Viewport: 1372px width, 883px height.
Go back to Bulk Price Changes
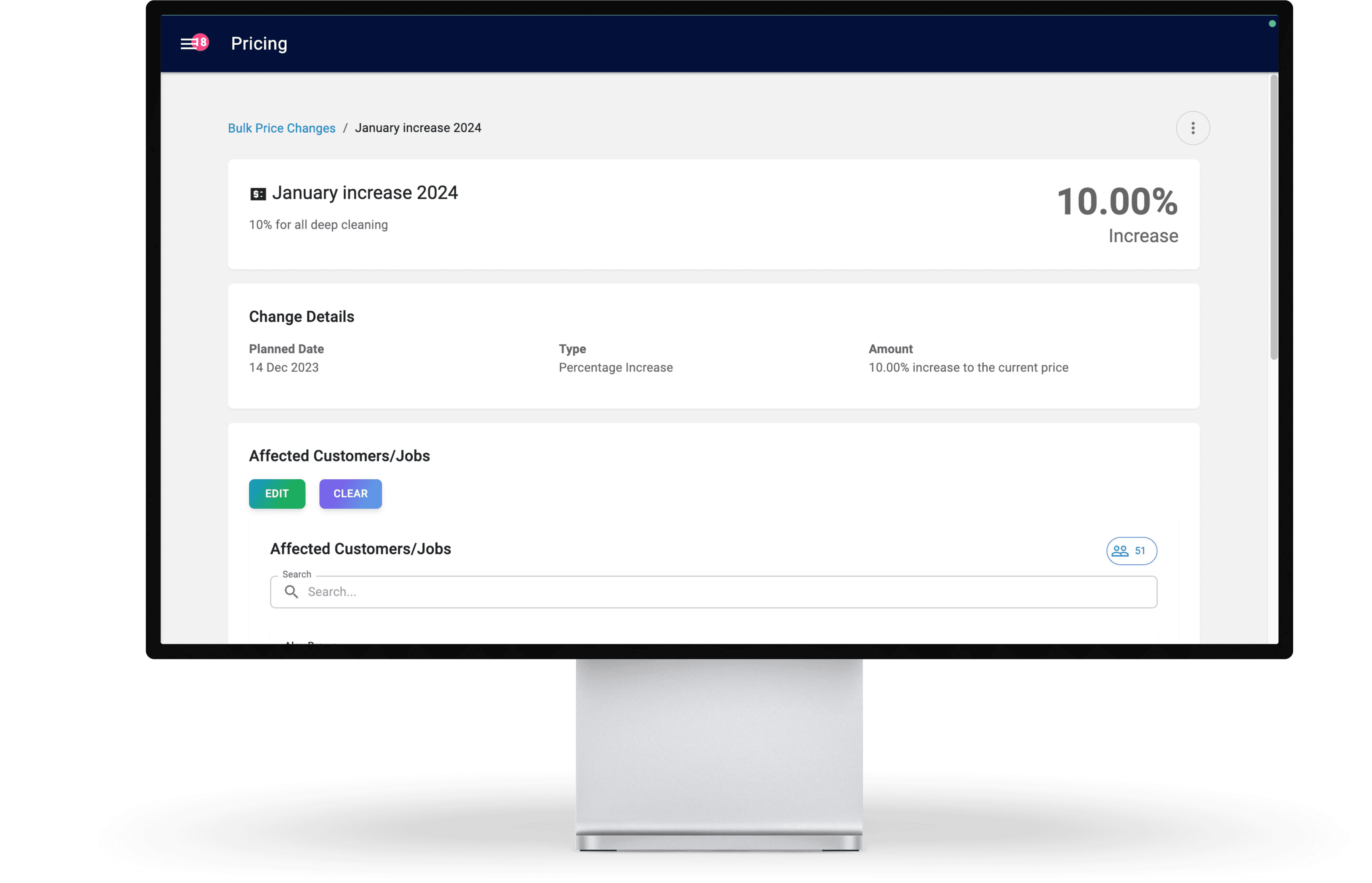[282, 128]
